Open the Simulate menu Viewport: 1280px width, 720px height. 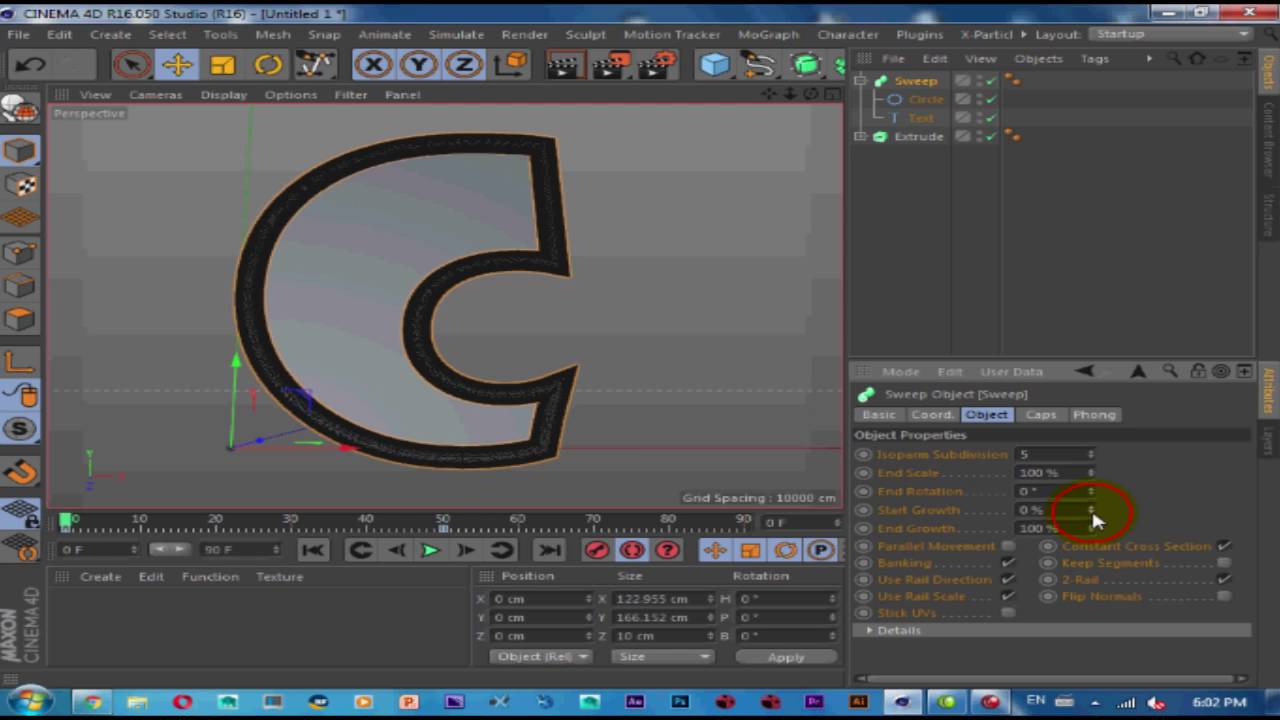click(x=456, y=34)
